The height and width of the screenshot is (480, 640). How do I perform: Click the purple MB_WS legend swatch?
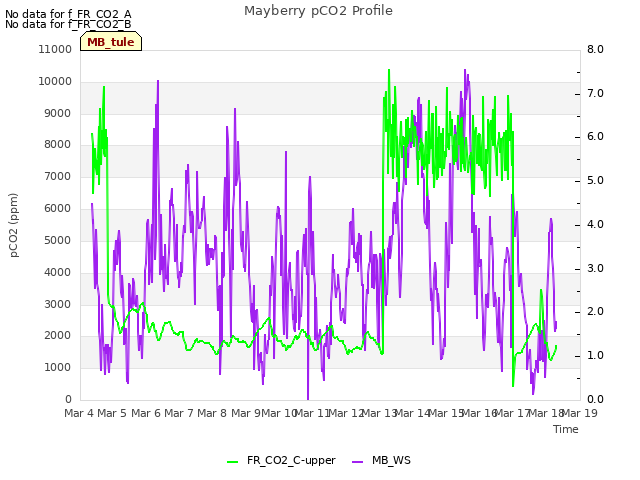point(357,461)
